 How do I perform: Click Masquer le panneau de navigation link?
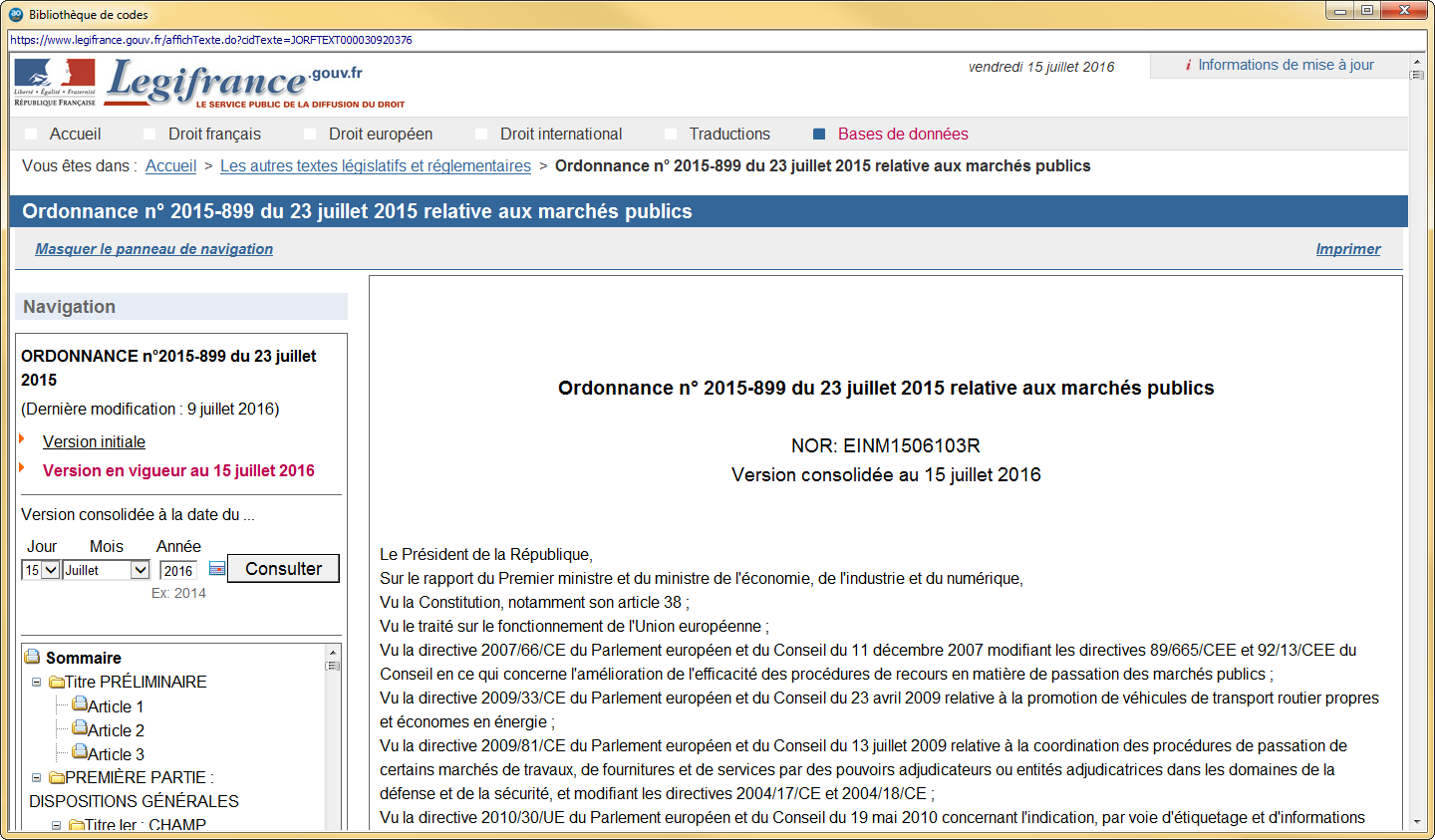[154, 249]
